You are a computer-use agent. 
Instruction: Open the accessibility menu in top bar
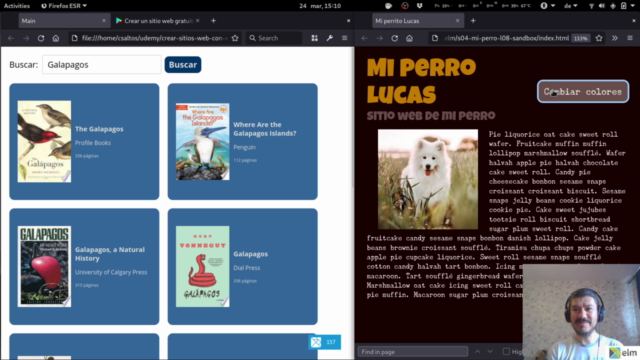pyautogui.click(x=547, y=6)
